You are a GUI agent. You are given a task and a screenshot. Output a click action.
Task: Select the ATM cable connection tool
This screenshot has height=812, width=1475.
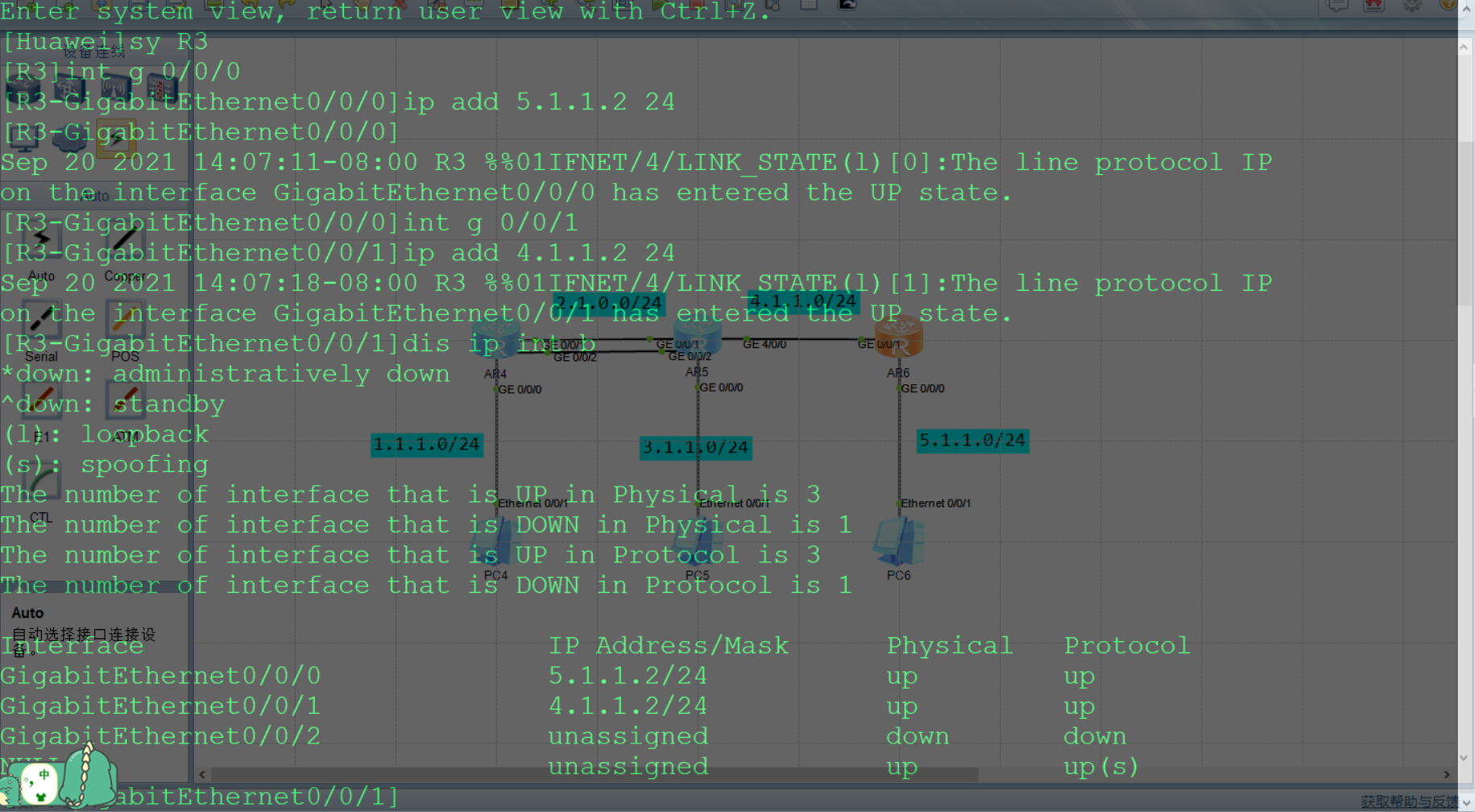point(125,400)
